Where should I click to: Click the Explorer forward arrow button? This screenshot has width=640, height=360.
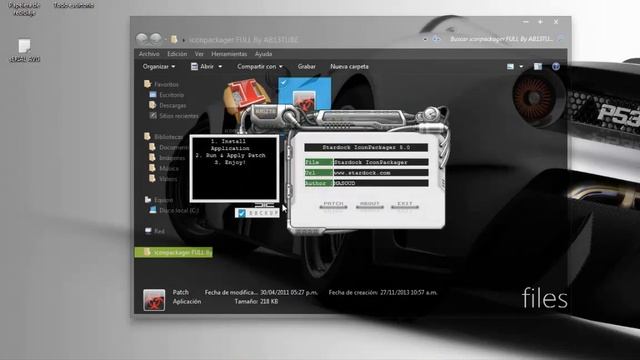pyautogui.click(x=156, y=39)
